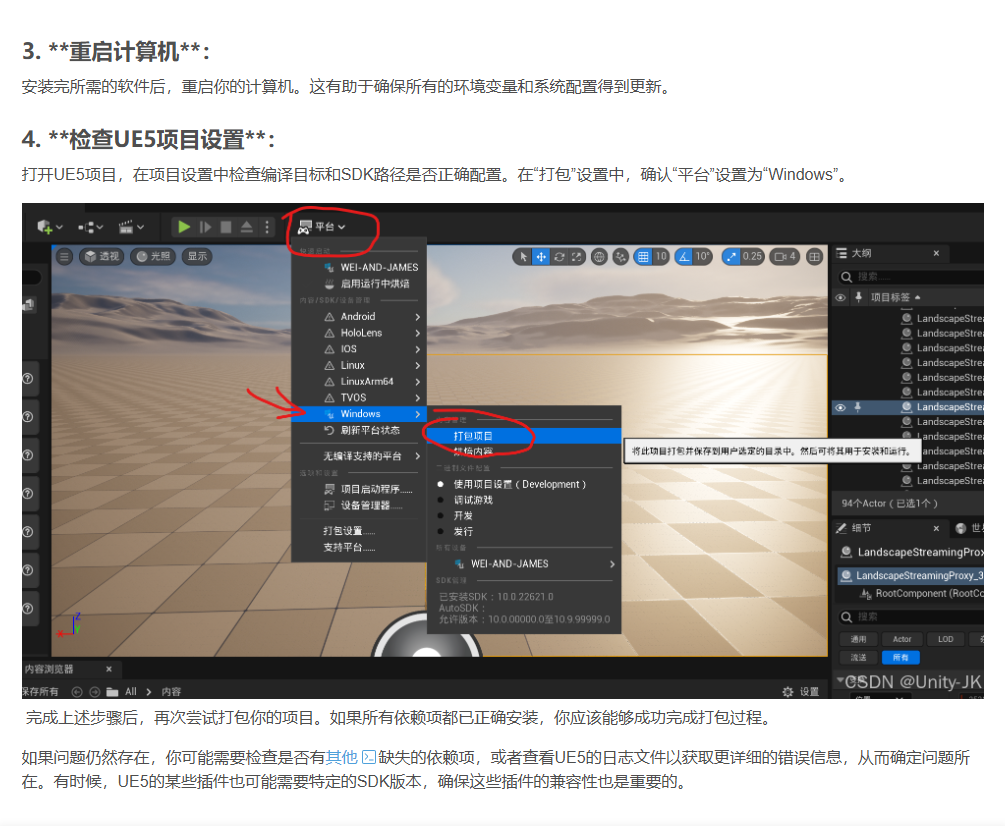This screenshot has width=1005, height=832.
Task: Expand the HoloLens platform submenu
Action: pos(359,333)
